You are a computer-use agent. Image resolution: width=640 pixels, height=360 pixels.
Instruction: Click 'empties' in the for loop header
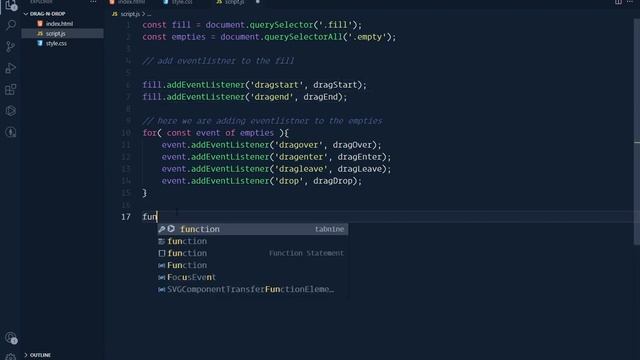tap(257, 133)
